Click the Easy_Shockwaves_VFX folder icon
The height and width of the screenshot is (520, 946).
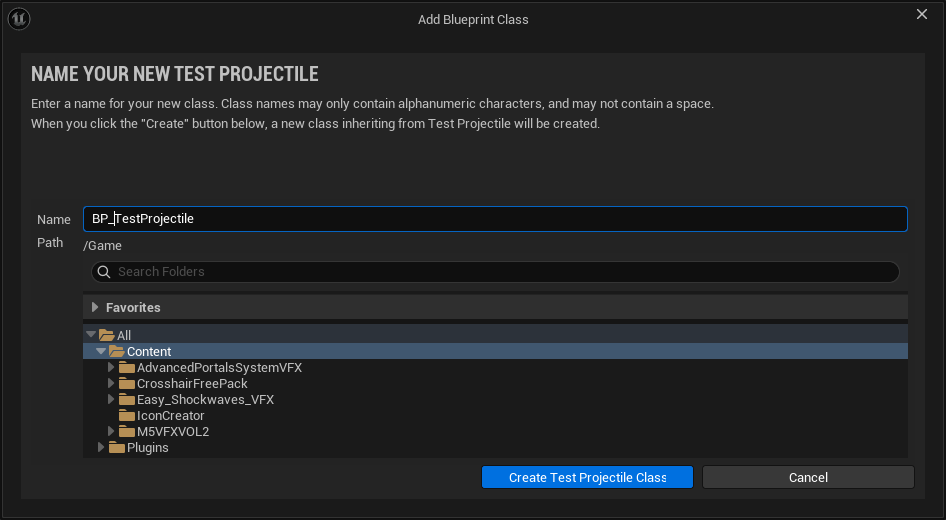pyautogui.click(x=127, y=400)
